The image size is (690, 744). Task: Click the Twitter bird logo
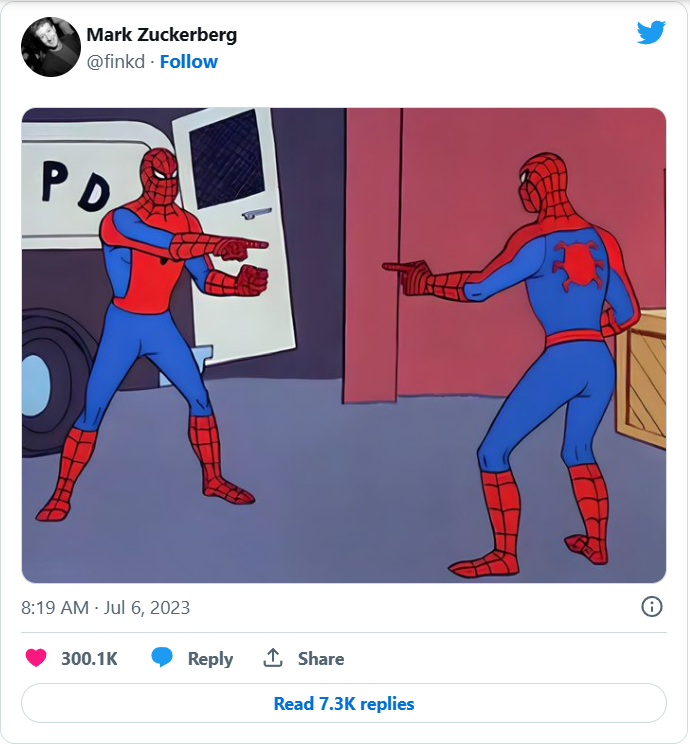[x=651, y=33]
